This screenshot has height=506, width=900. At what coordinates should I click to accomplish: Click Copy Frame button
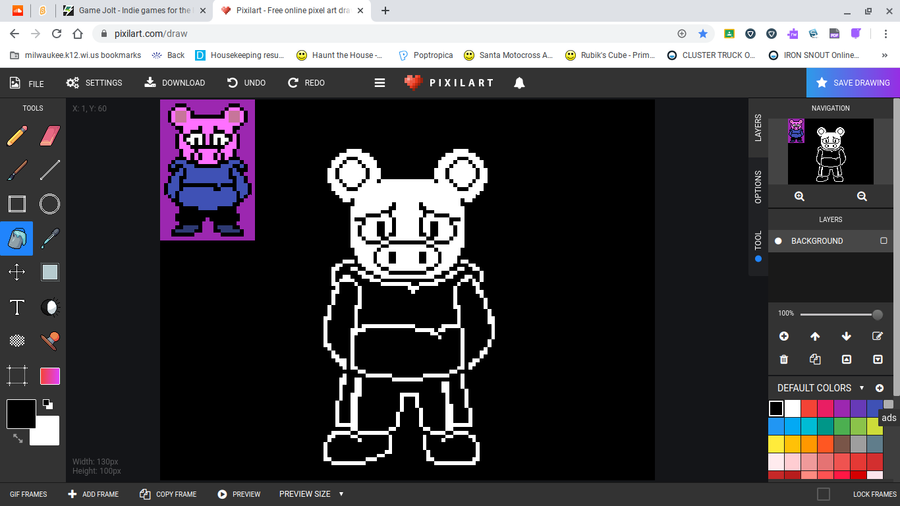point(168,494)
